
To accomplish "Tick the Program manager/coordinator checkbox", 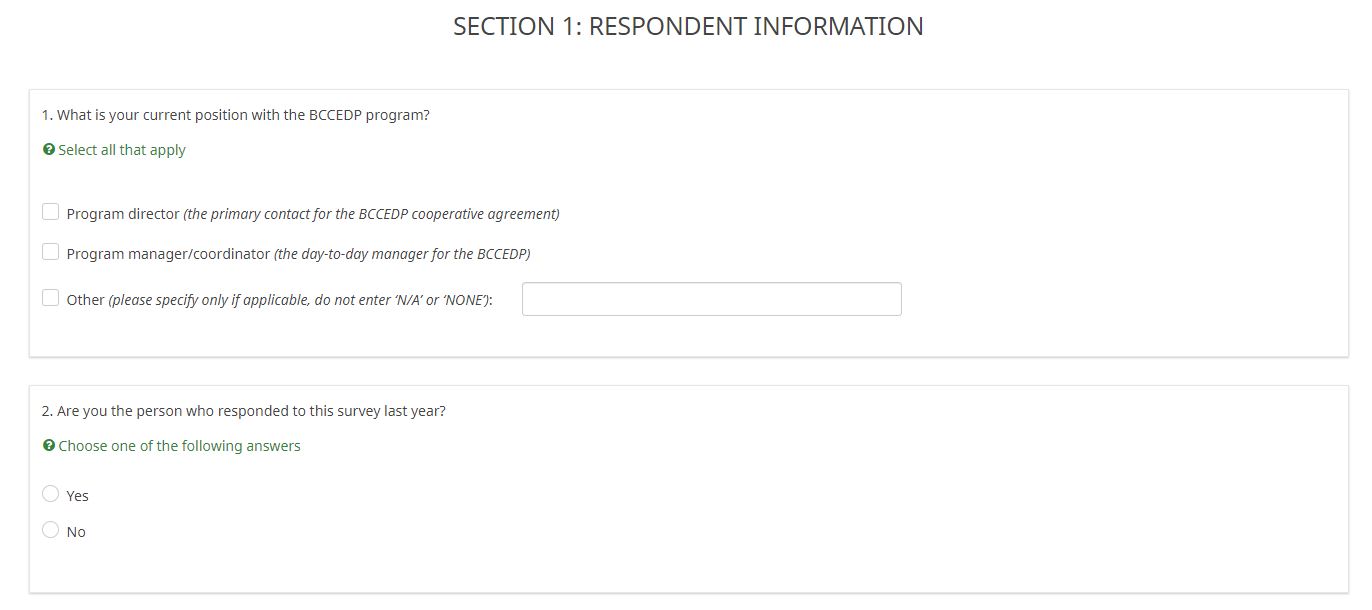I will click(x=51, y=252).
